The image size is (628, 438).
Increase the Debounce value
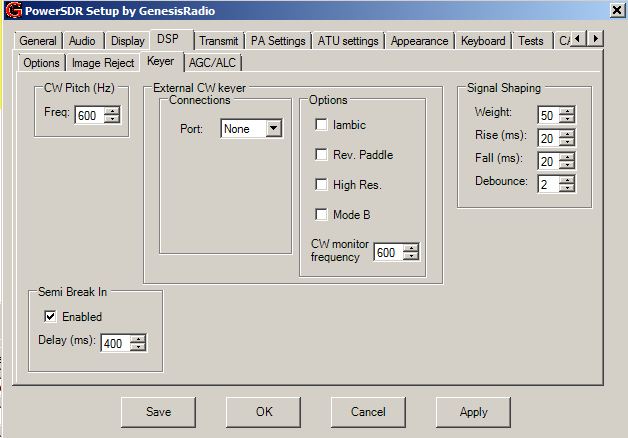567,180
